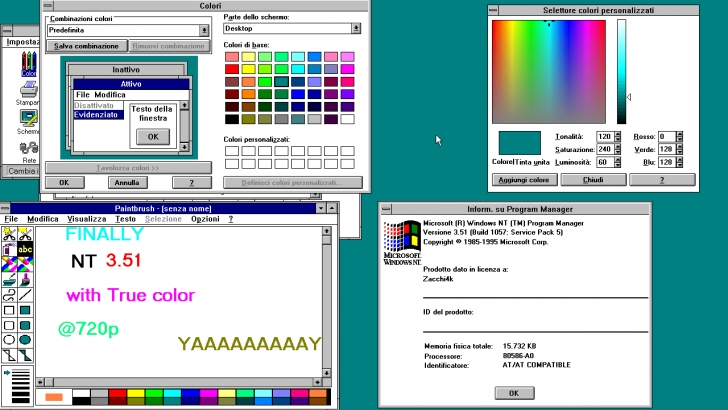Select the rectangular Pick scissors tool
The width and height of the screenshot is (728, 410).
click(x=25, y=234)
